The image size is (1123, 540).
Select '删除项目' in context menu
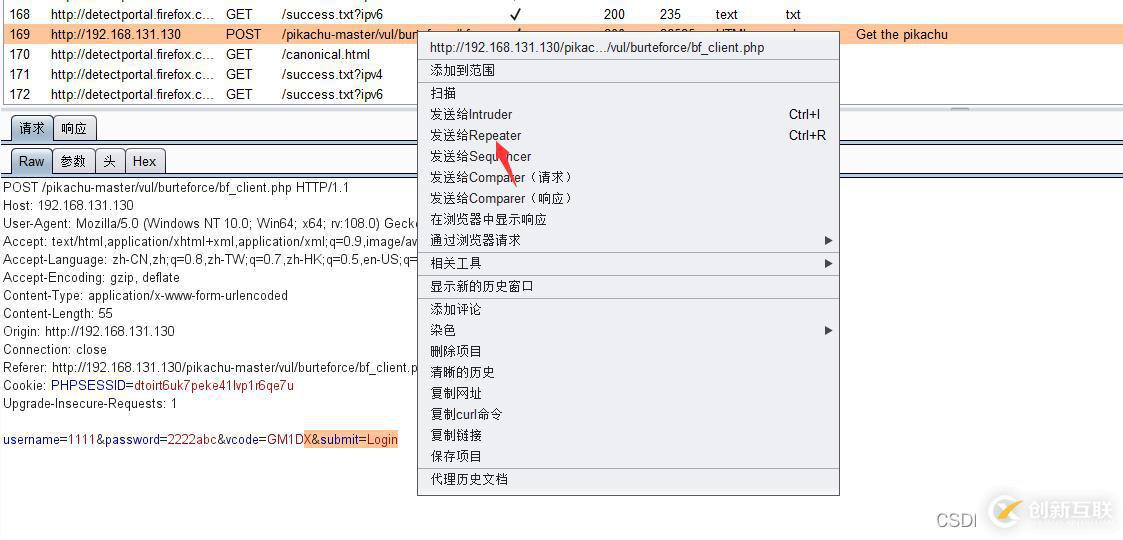click(x=628, y=352)
